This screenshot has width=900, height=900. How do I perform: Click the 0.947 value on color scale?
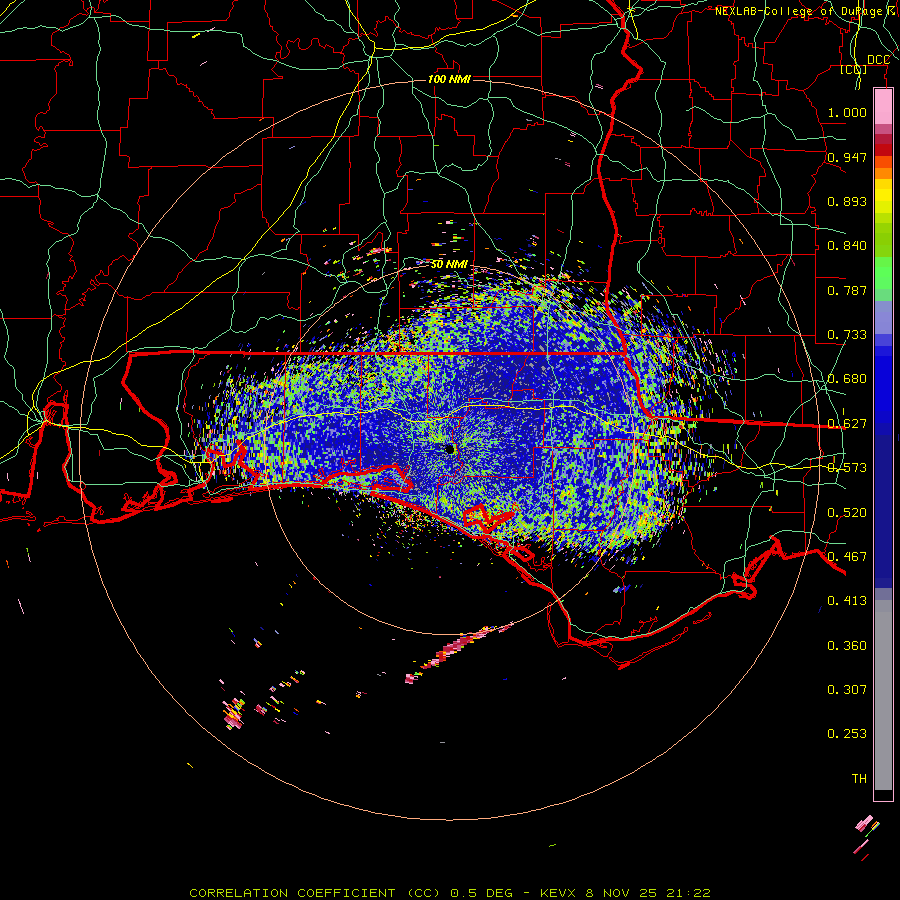click(847, 157)
